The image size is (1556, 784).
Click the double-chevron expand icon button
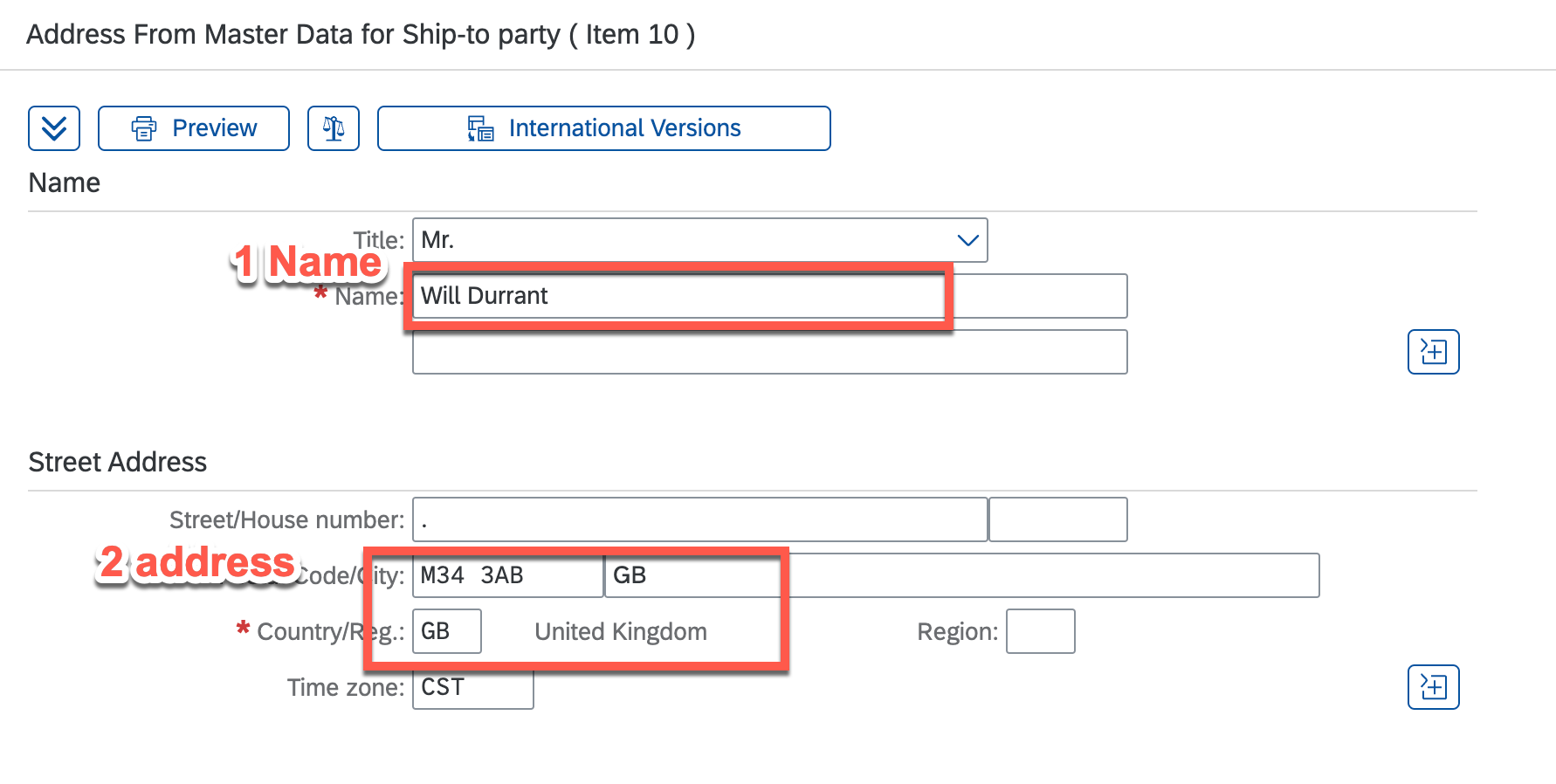tap(54, 128)
